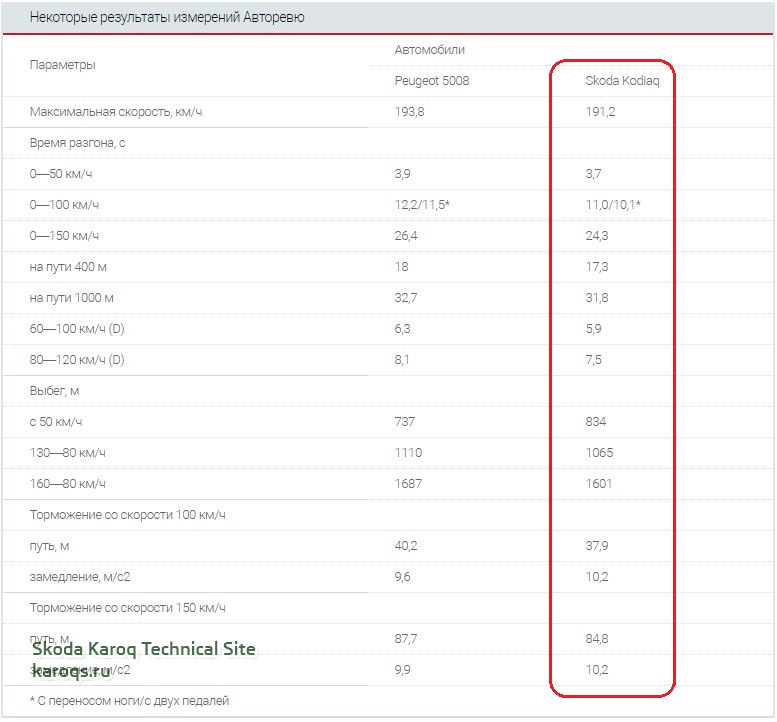Select the value '1687'

(x=408, y=484)
